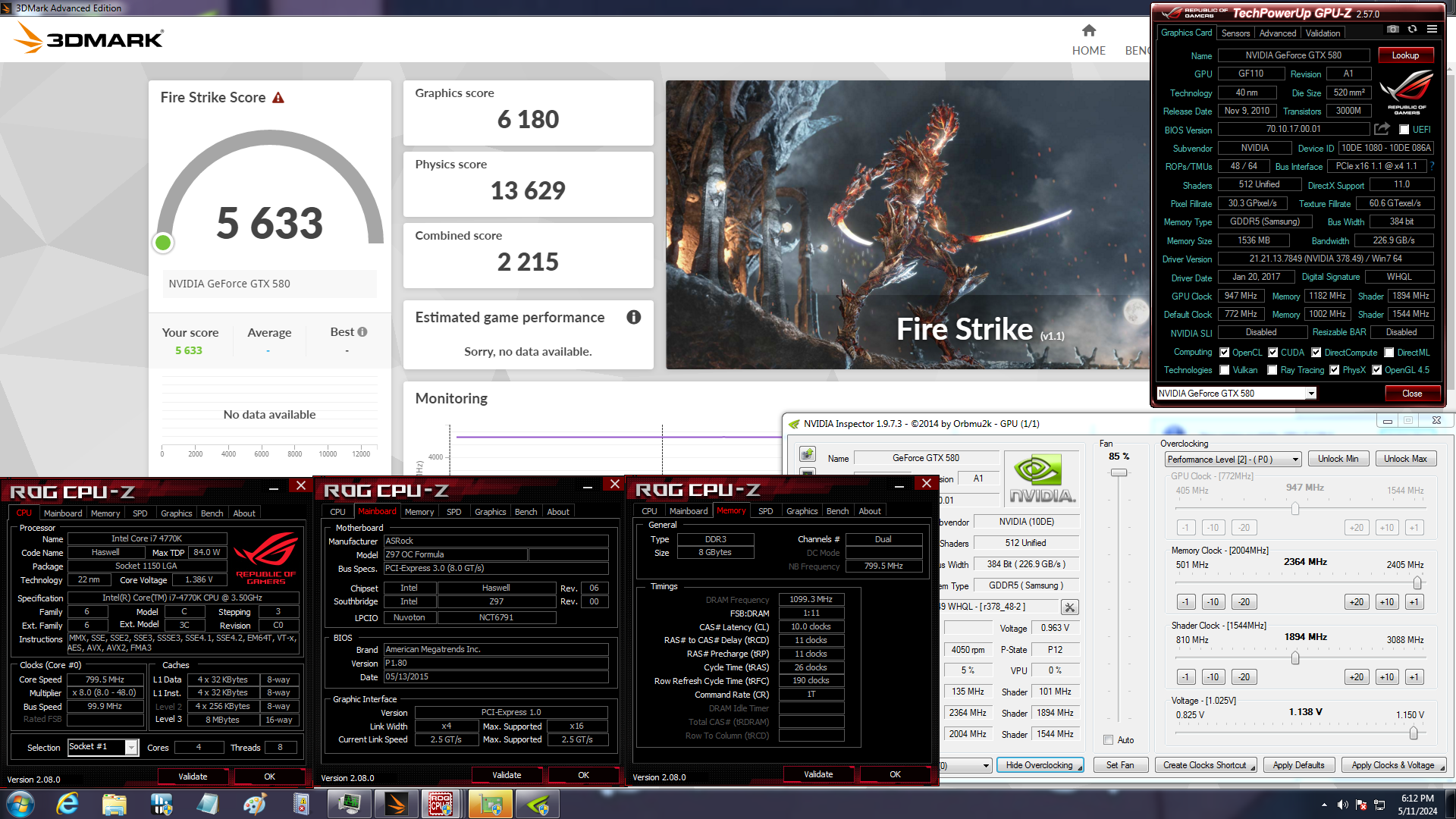Launch Internet Explorer from taskbar

click(x=68, y=804)
